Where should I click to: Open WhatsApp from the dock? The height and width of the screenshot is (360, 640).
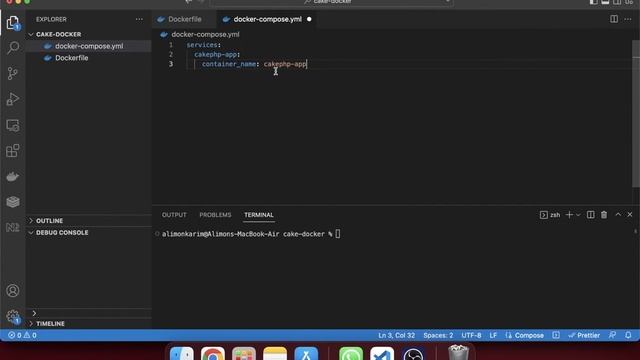(351, 353)
